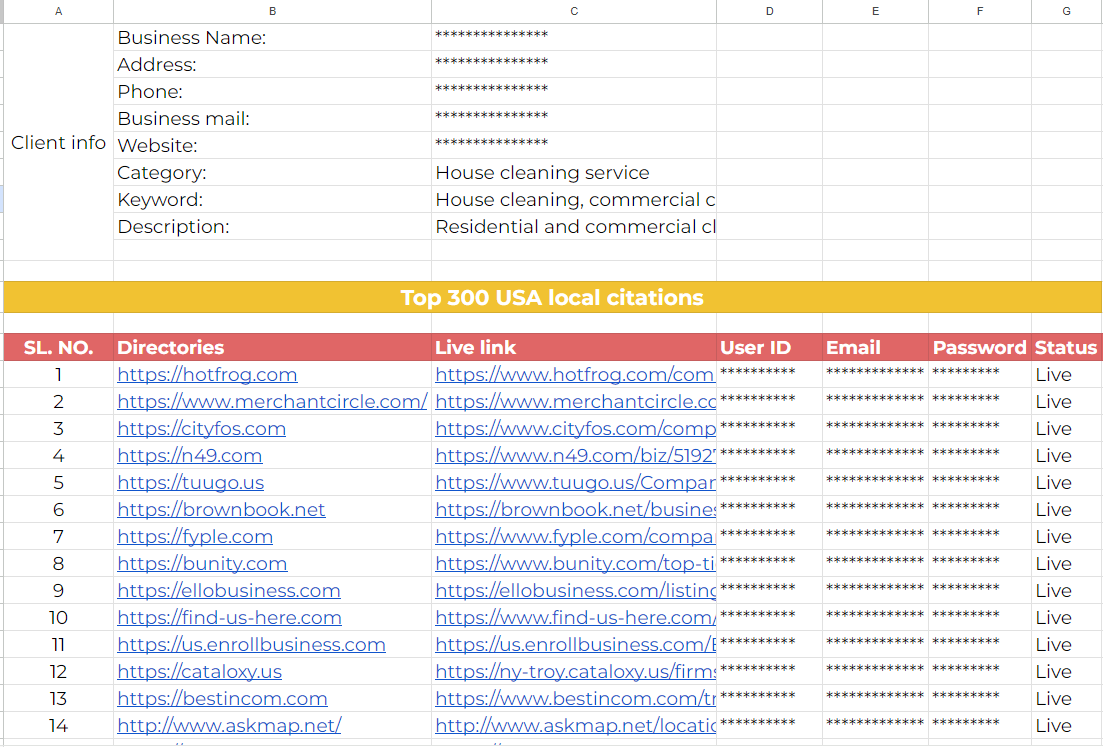The width and height of the screenshot is (1103, 747).
Task: Open the cataloxy.us live link
Action: (575, 671)
